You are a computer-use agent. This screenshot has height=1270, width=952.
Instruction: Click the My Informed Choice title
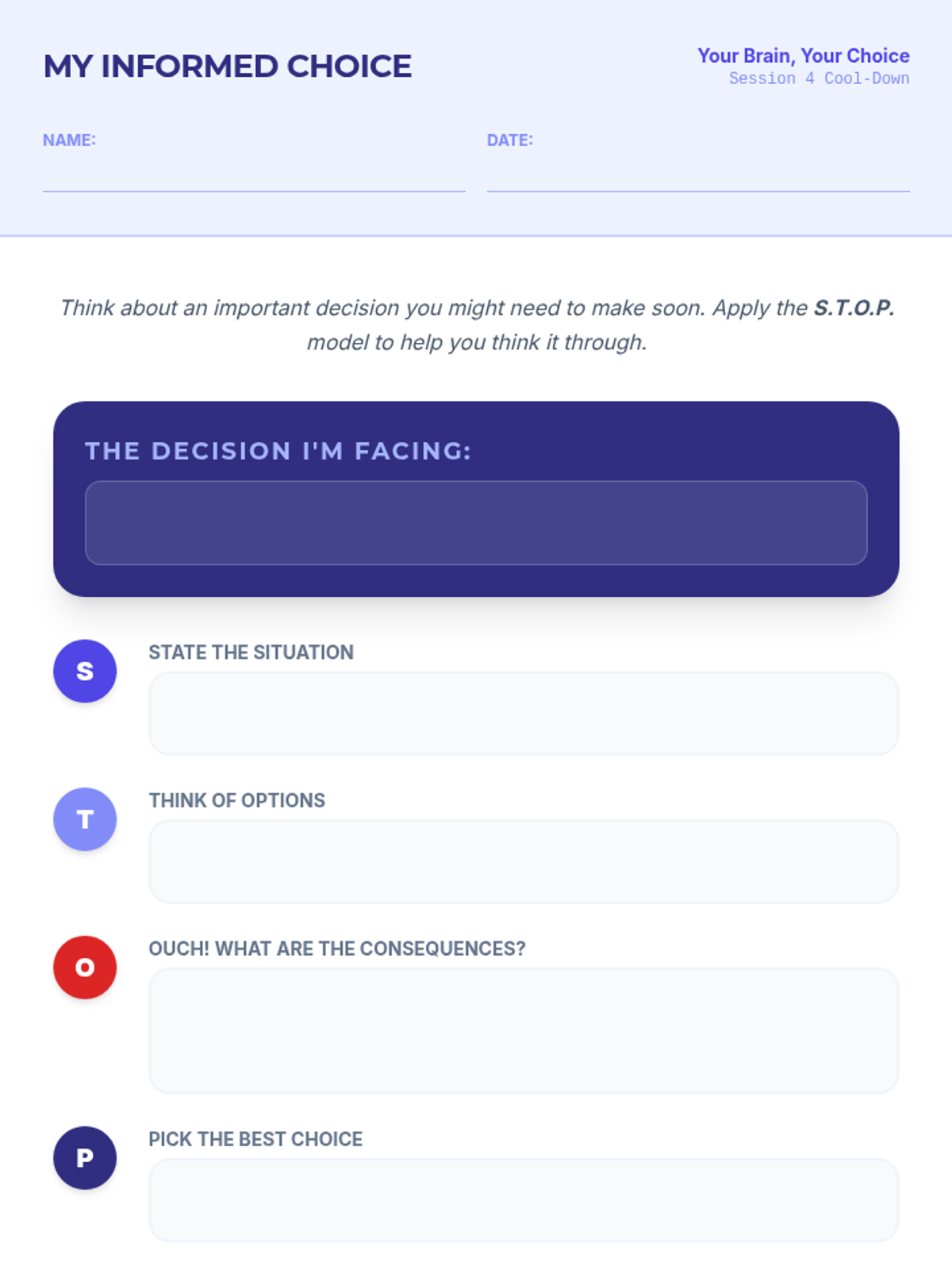click(228, 67)
